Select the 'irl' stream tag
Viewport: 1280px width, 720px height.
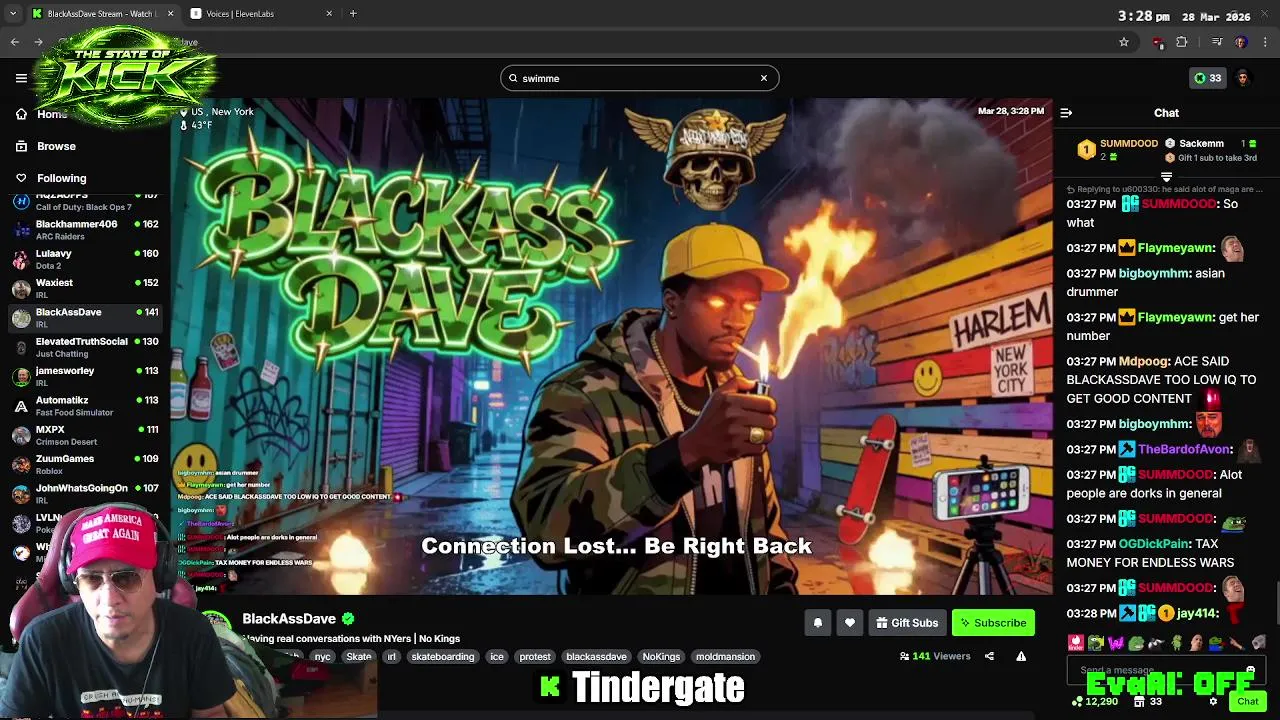(392, 657)
